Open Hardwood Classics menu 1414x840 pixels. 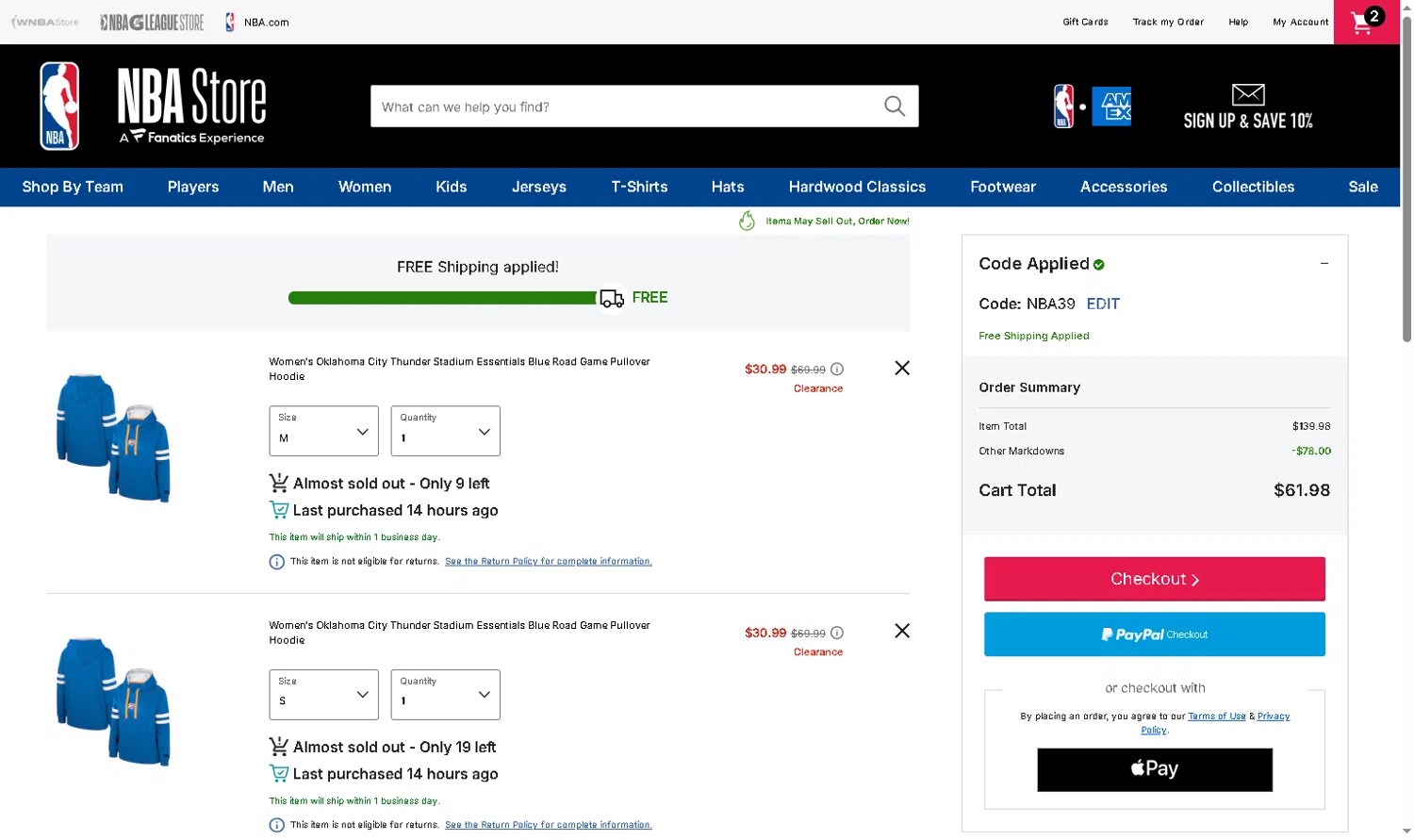[x=857, y=187]
